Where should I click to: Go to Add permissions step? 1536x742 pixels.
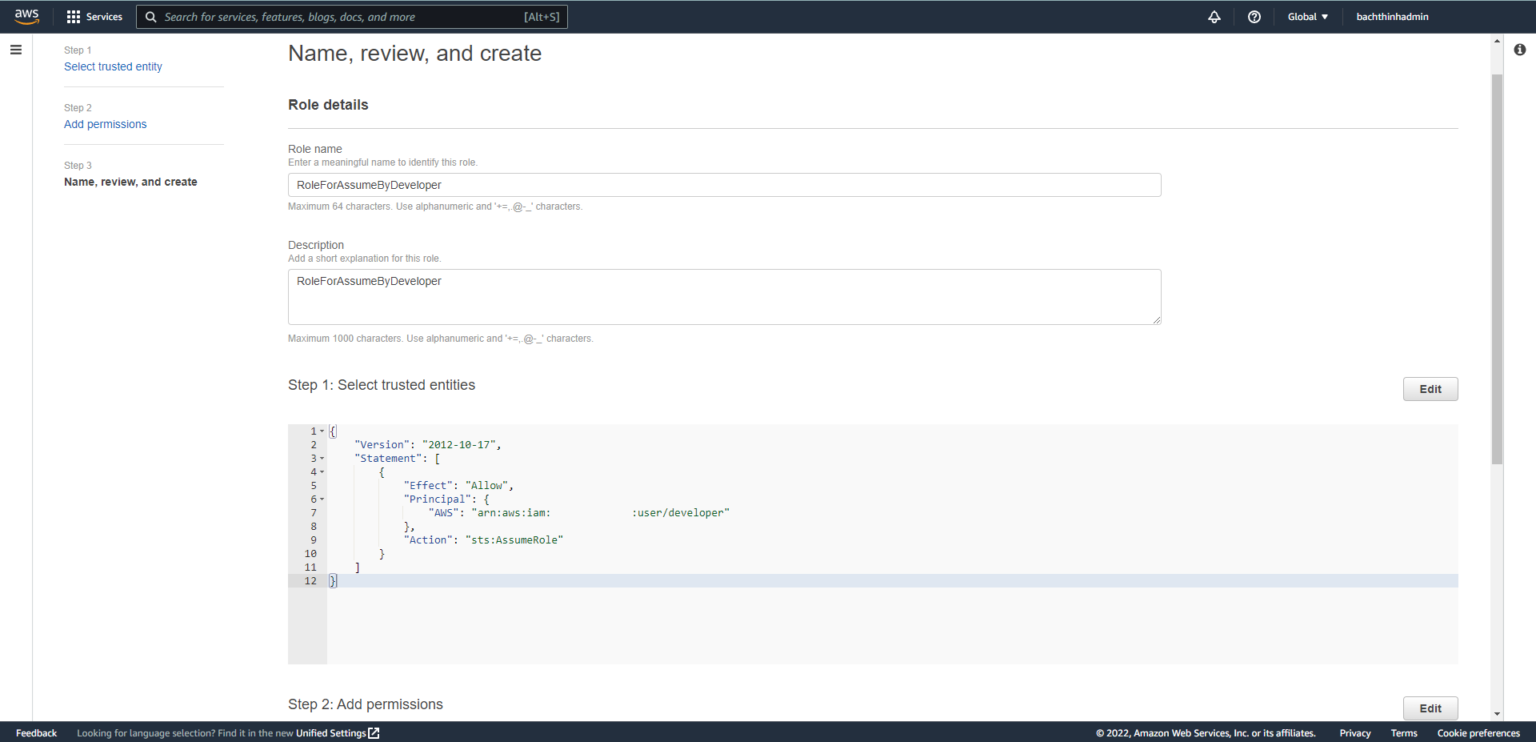[x=105, y=125]
